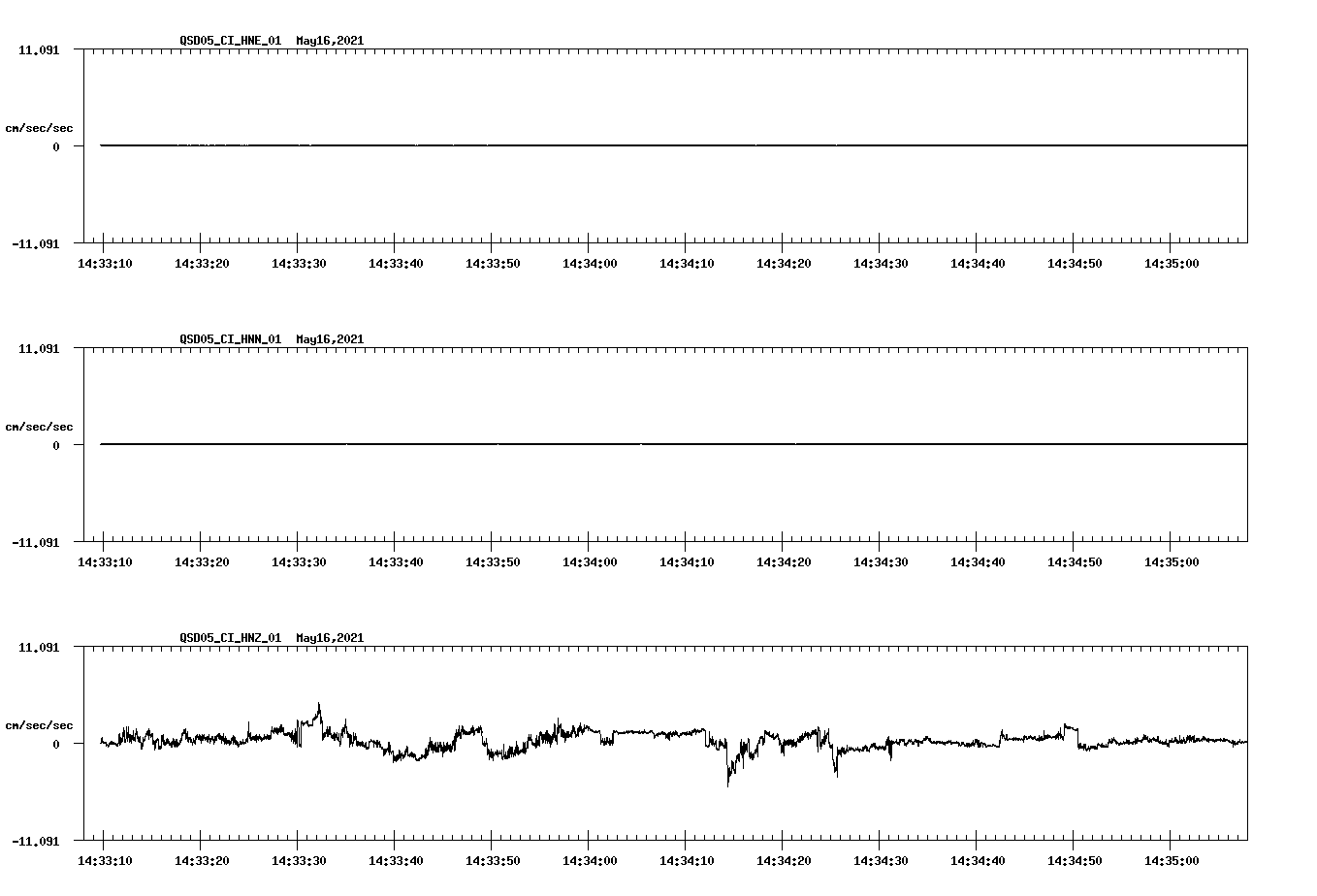
Task: Select the QSD05_CI_HNN_01 plot title
Action: click(x=230, y=339)
